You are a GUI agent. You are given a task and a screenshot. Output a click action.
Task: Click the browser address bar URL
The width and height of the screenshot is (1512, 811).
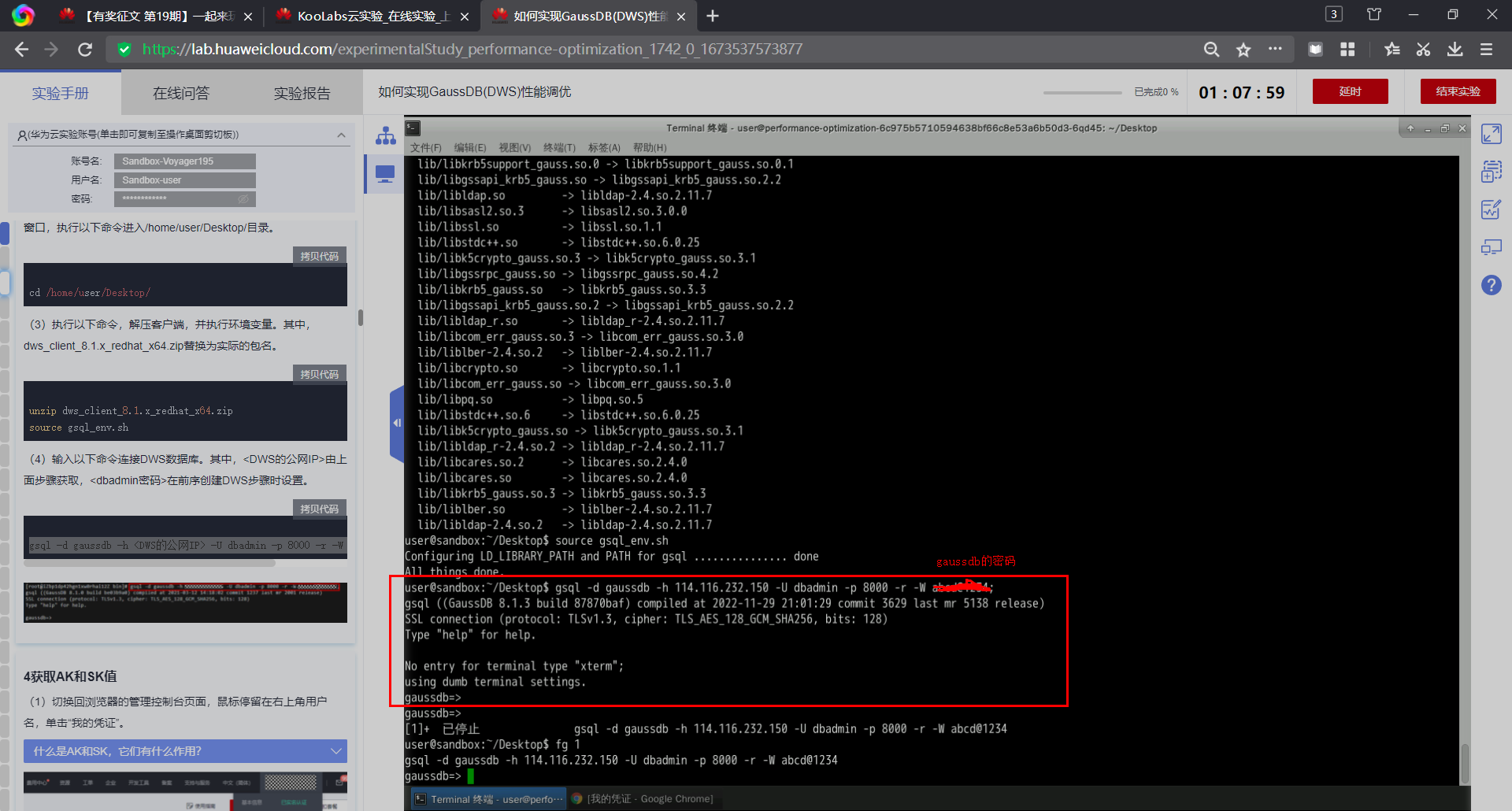[472, 50]
